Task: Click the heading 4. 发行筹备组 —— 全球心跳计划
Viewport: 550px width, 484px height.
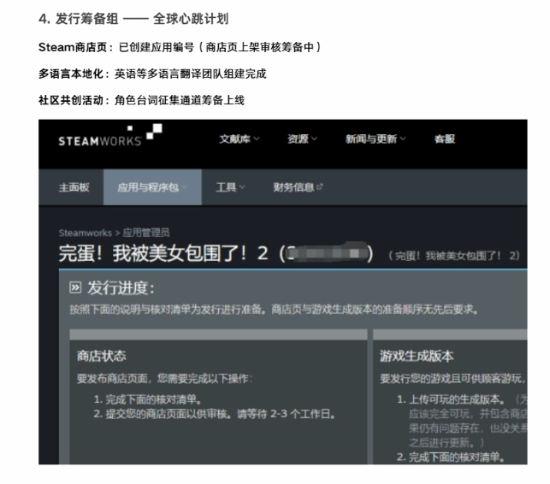Action: pos(133,19)
